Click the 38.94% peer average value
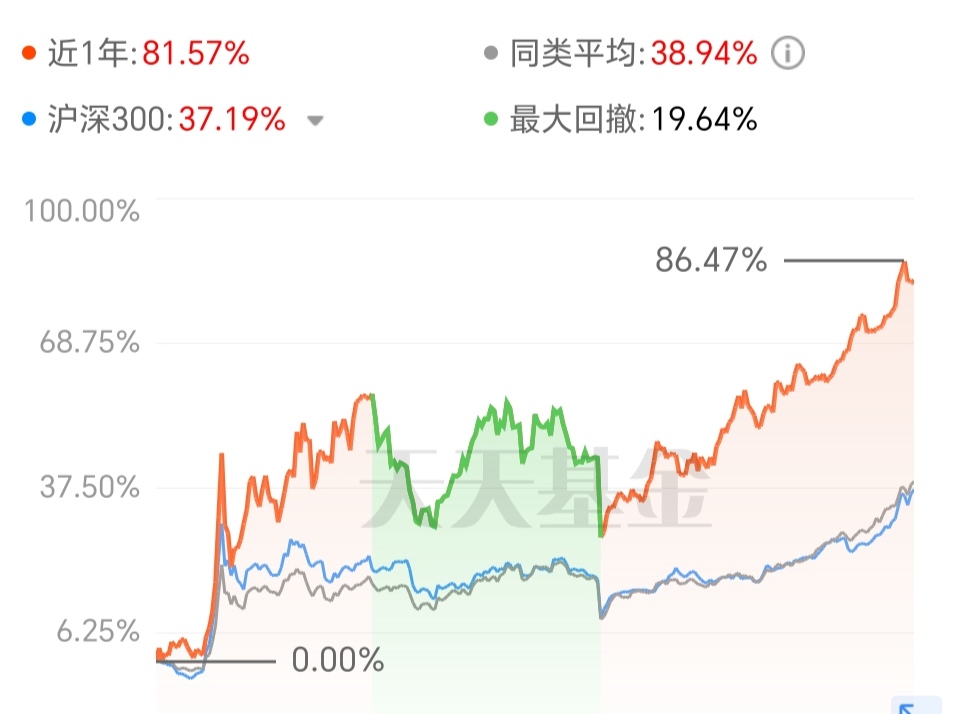This screenshot has height=714, width=970. point(704,53)
